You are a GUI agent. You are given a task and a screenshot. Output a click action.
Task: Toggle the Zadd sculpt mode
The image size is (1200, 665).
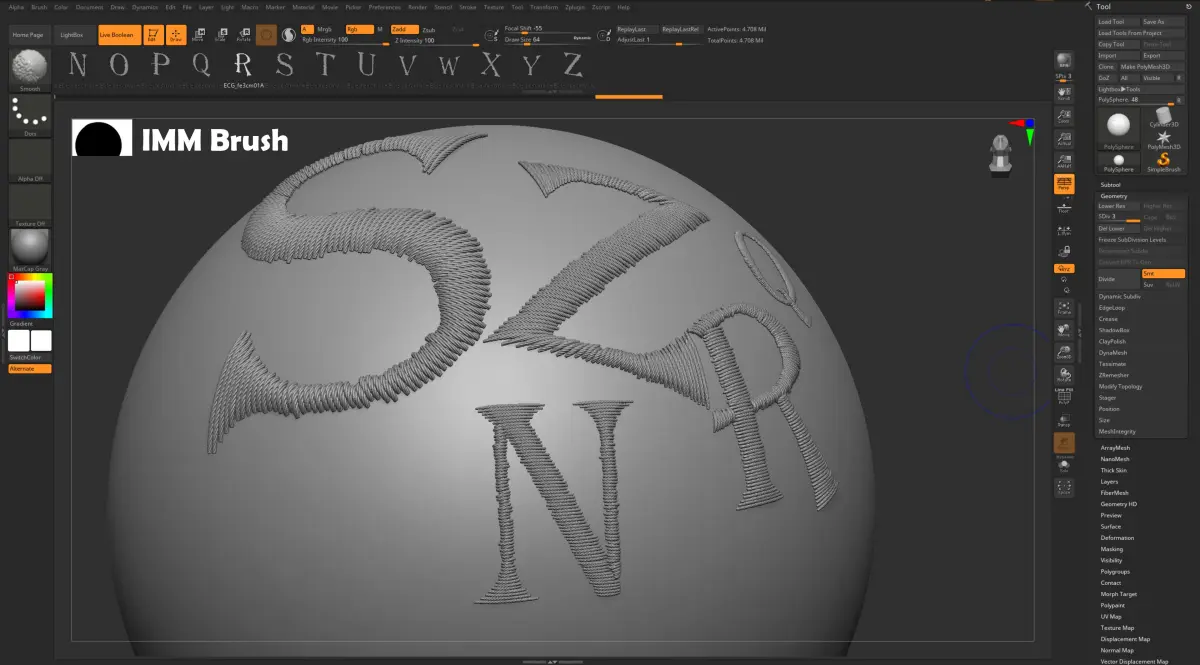tap(405, 29)
